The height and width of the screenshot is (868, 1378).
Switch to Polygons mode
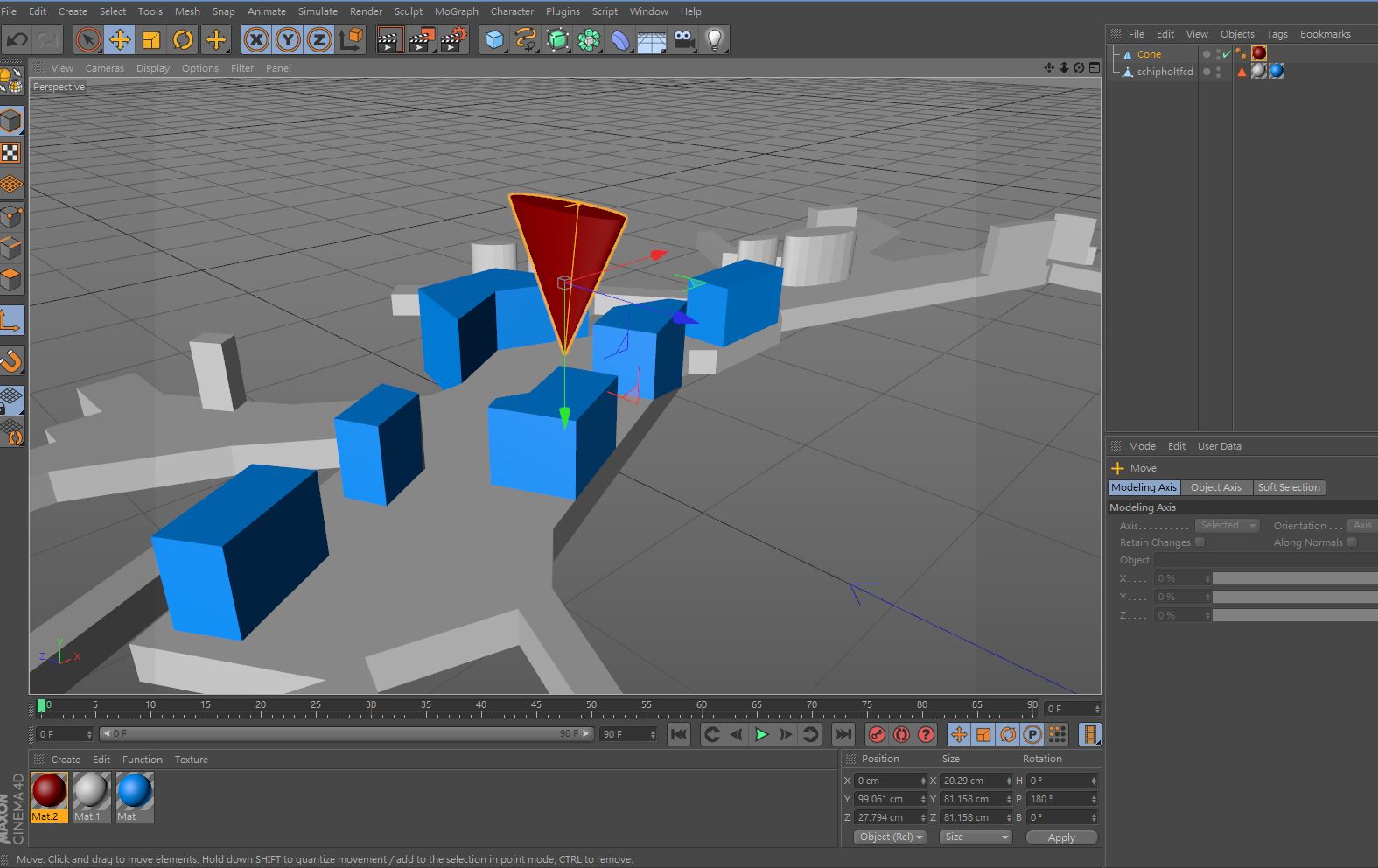[11, 280]
